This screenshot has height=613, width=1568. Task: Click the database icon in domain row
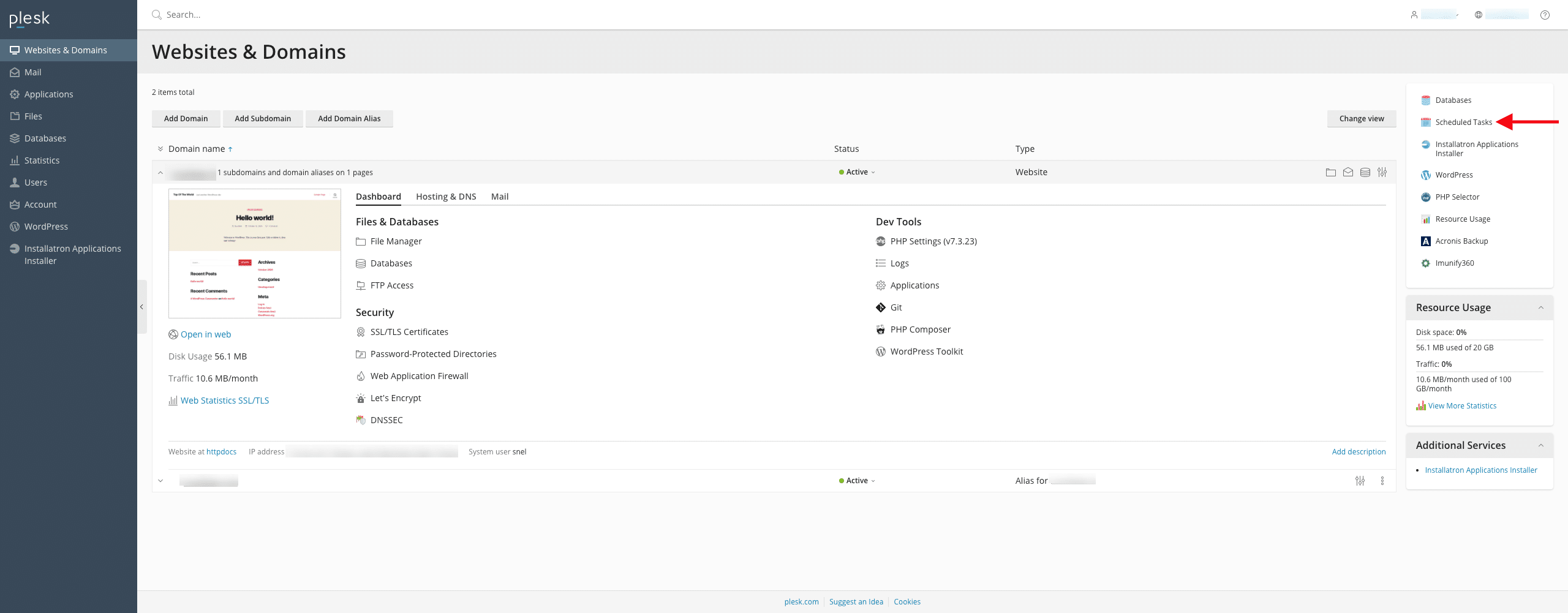[x=1365, y=173]
